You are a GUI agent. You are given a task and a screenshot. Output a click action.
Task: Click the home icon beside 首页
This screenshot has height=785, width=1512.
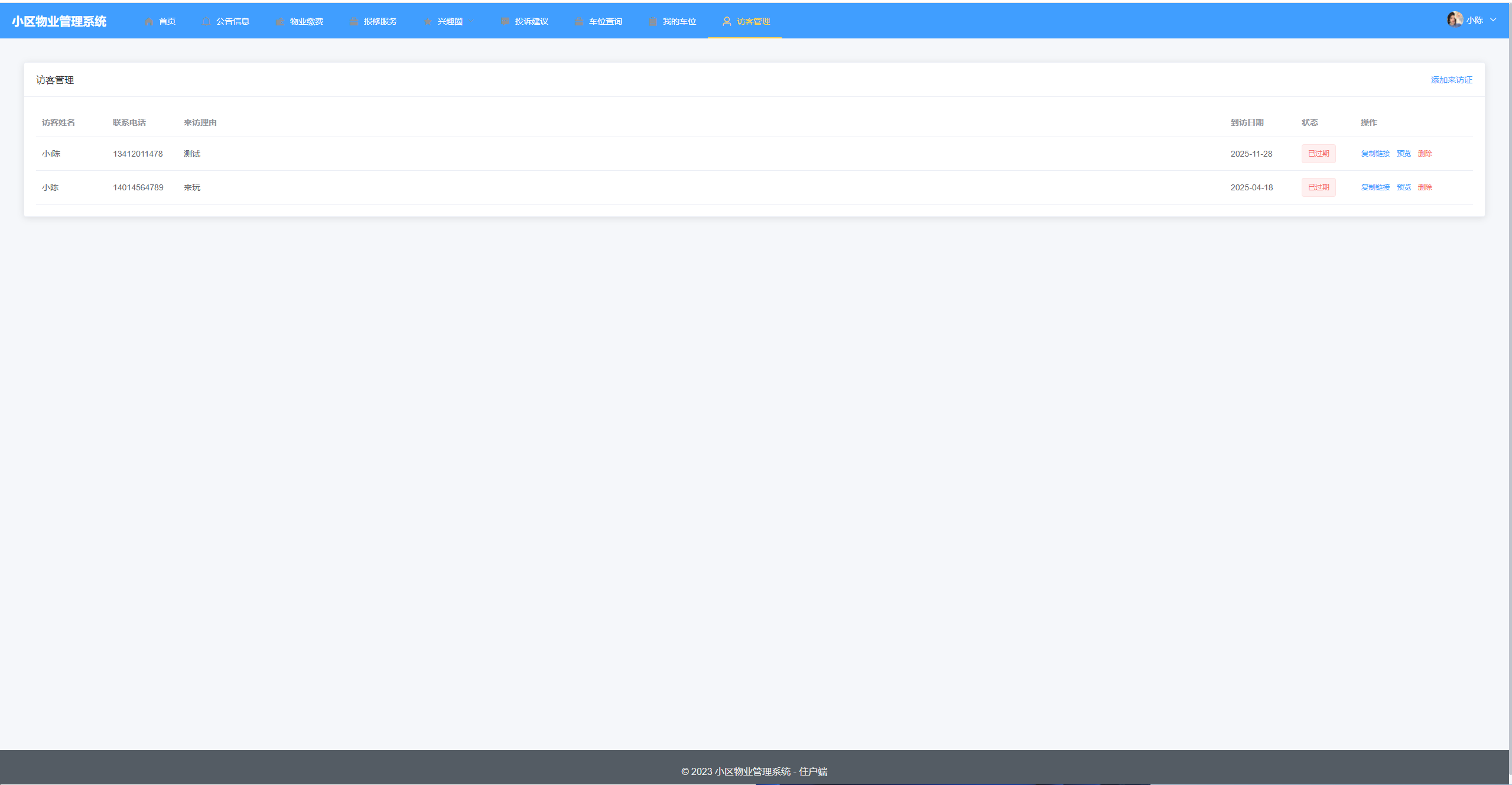(149, 21)
